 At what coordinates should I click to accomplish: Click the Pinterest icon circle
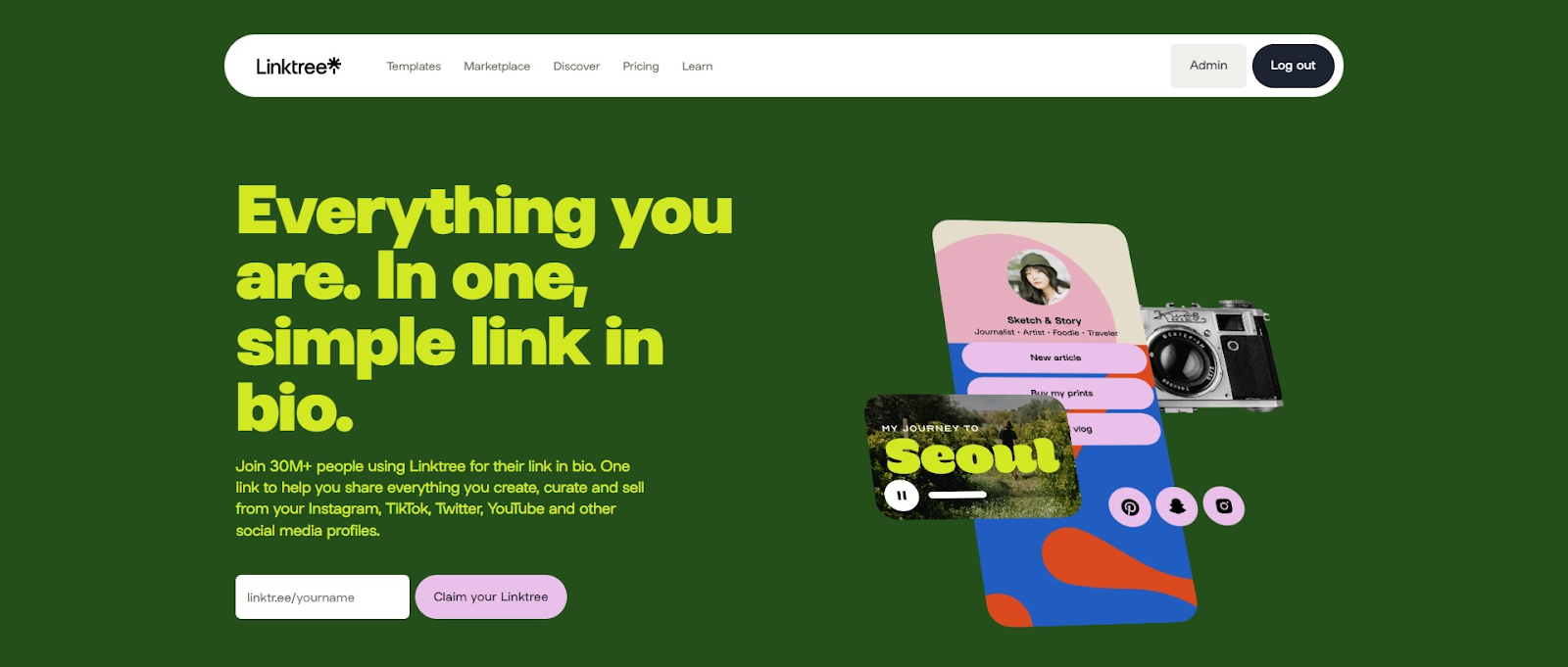(x=1130, y=506)
